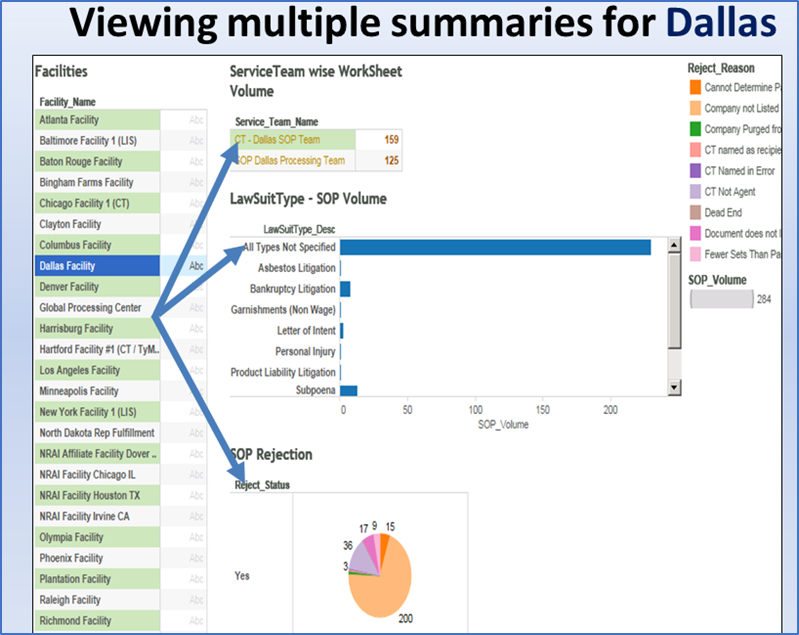The image size is (799, 635).
Task: Click SOP Dallas Processing Team row
Action: [x=292, y=160]
